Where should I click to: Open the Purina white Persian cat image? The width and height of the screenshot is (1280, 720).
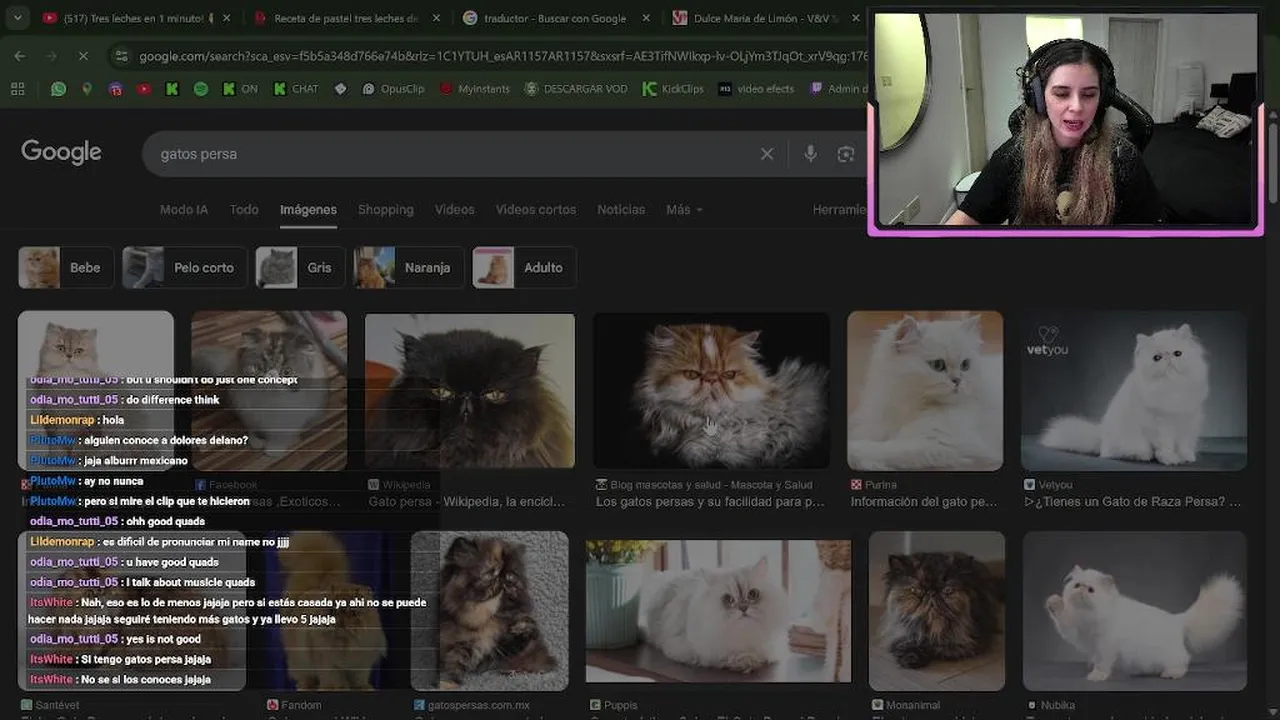pyautogui.click(x=925, y=390)
